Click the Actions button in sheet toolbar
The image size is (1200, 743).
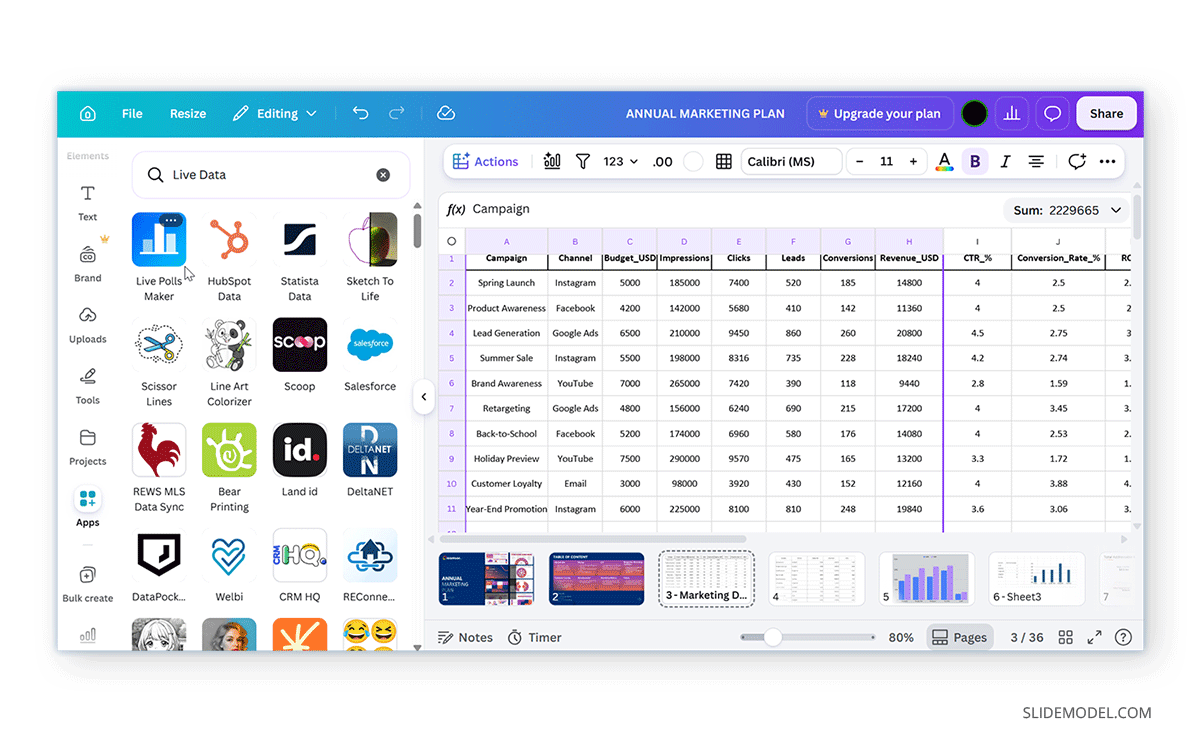click(486, 161)
